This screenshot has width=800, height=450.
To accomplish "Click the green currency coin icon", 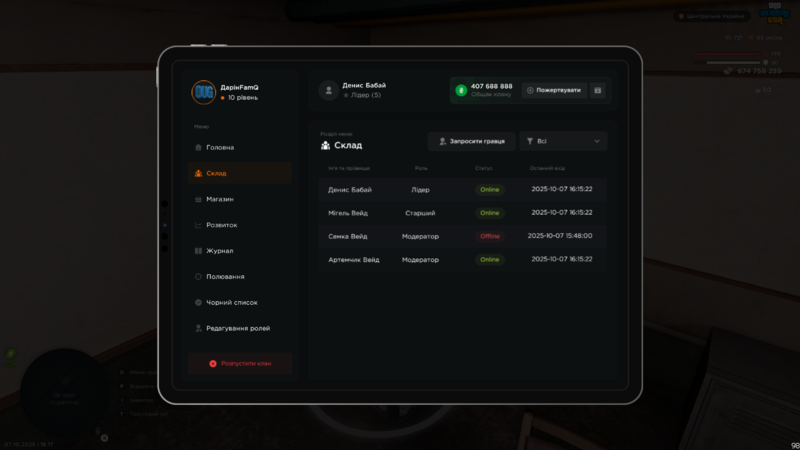I will pyautogui.click(x=461, y=90).
